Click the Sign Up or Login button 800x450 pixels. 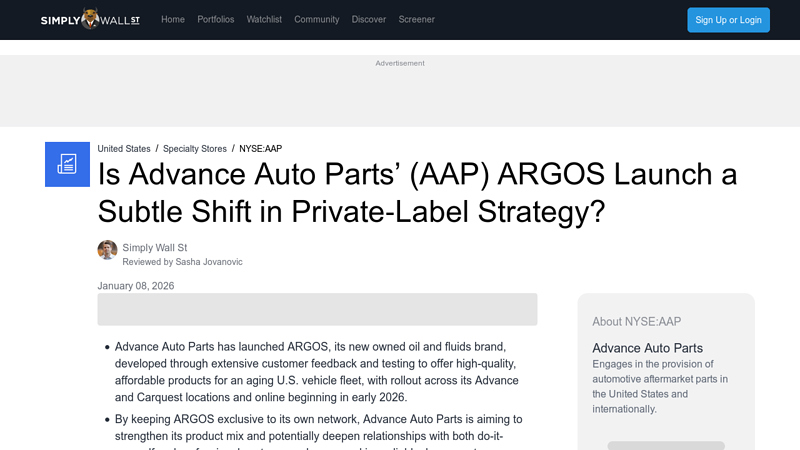729,20
